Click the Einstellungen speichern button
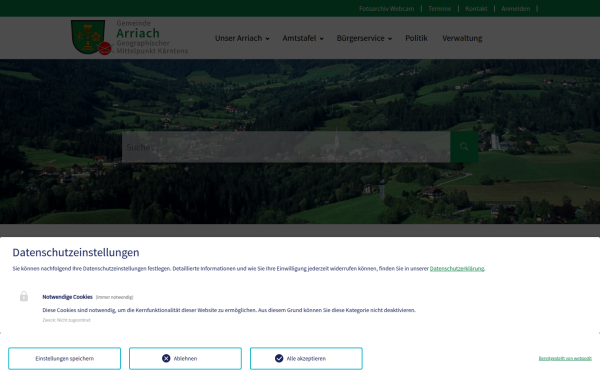Screen dimensions: 600x375 pyautogui.click(x=65, y=359)
